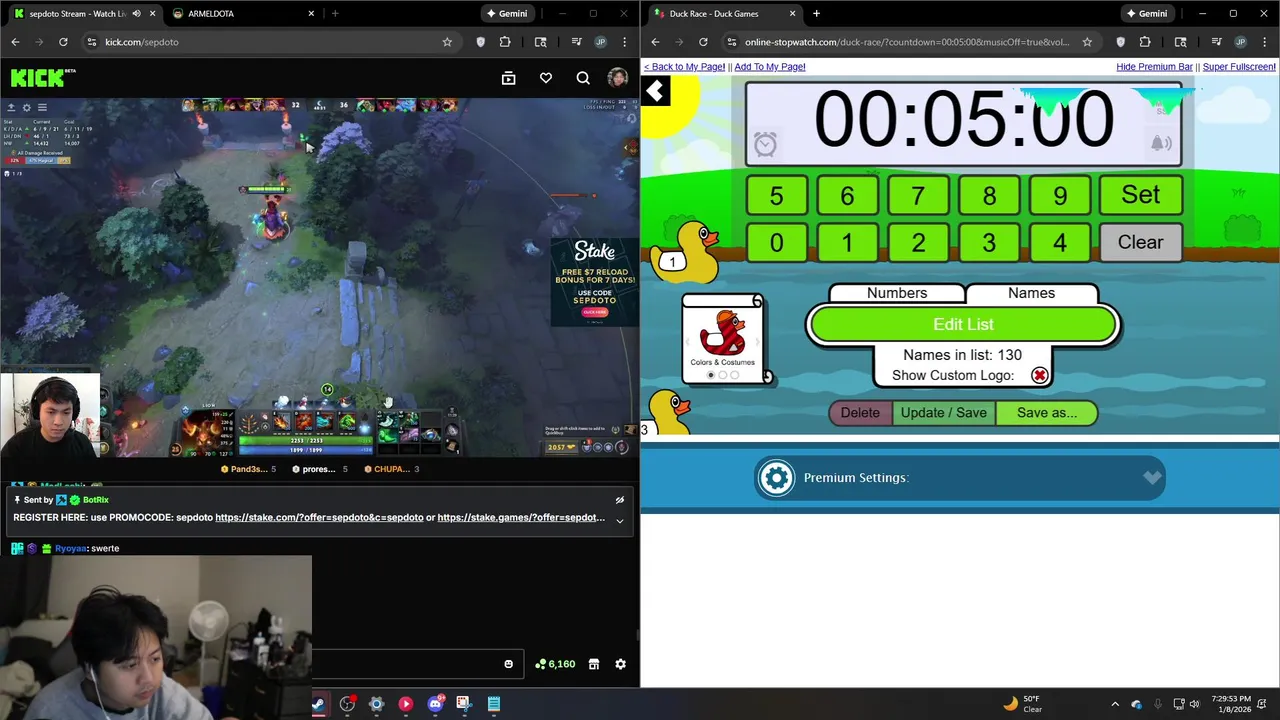This screenshot has width=1280, height=720.
Task: Click Edit List button
Action: (x=963, y=324)
